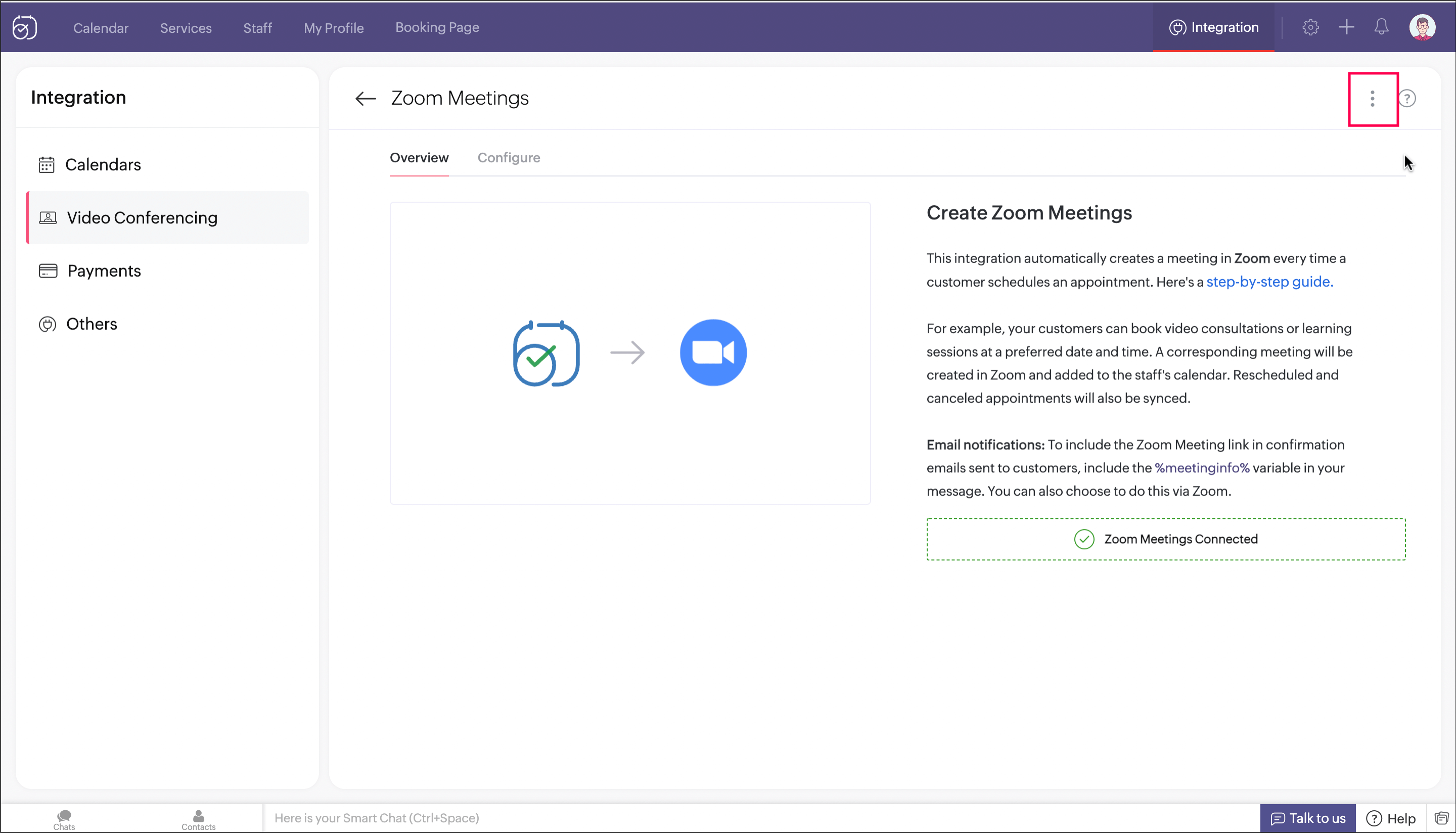Click the Others plug icon

click(x=48, y=324)
